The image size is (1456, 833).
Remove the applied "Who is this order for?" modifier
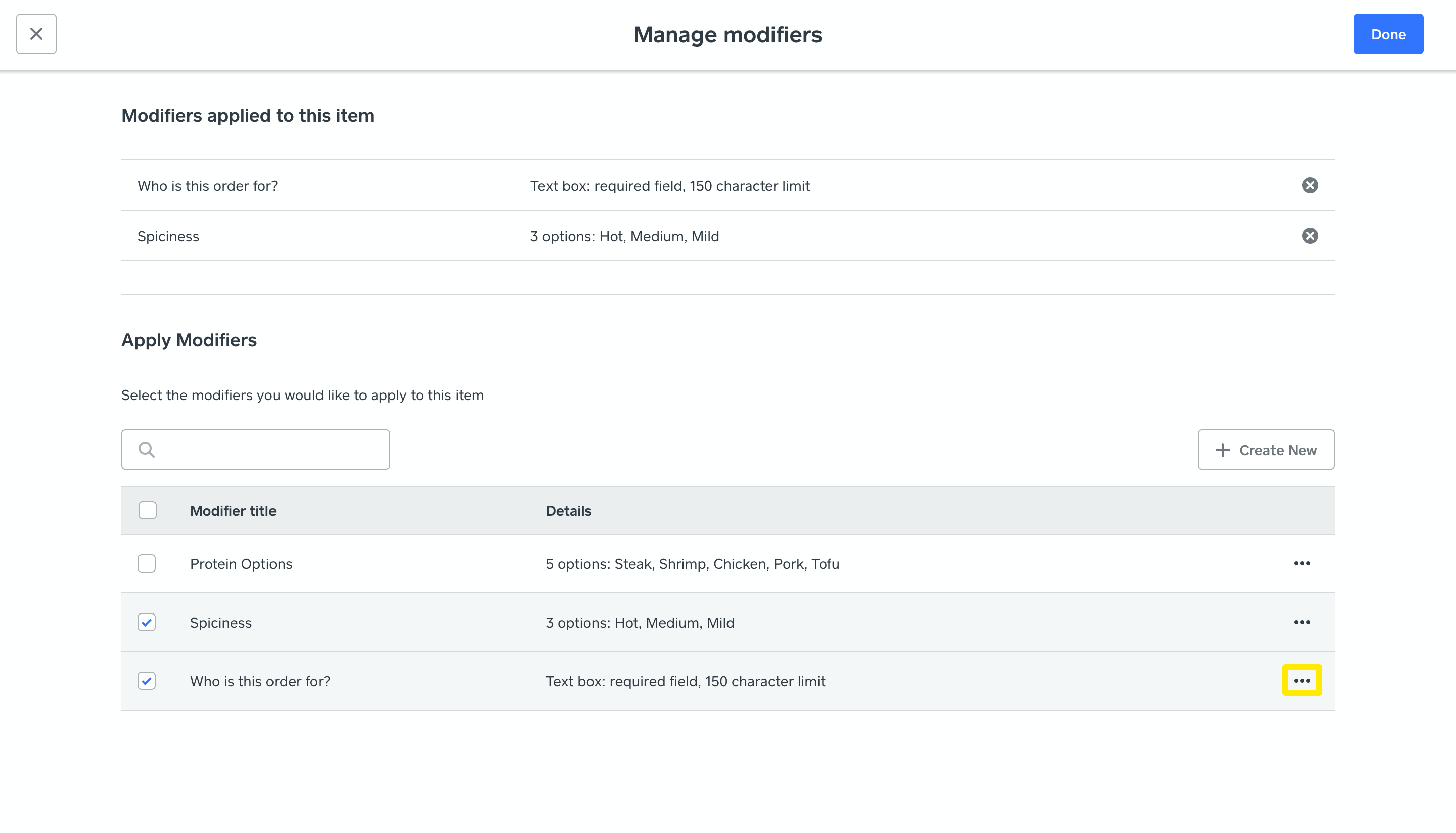click(1311, 185)
